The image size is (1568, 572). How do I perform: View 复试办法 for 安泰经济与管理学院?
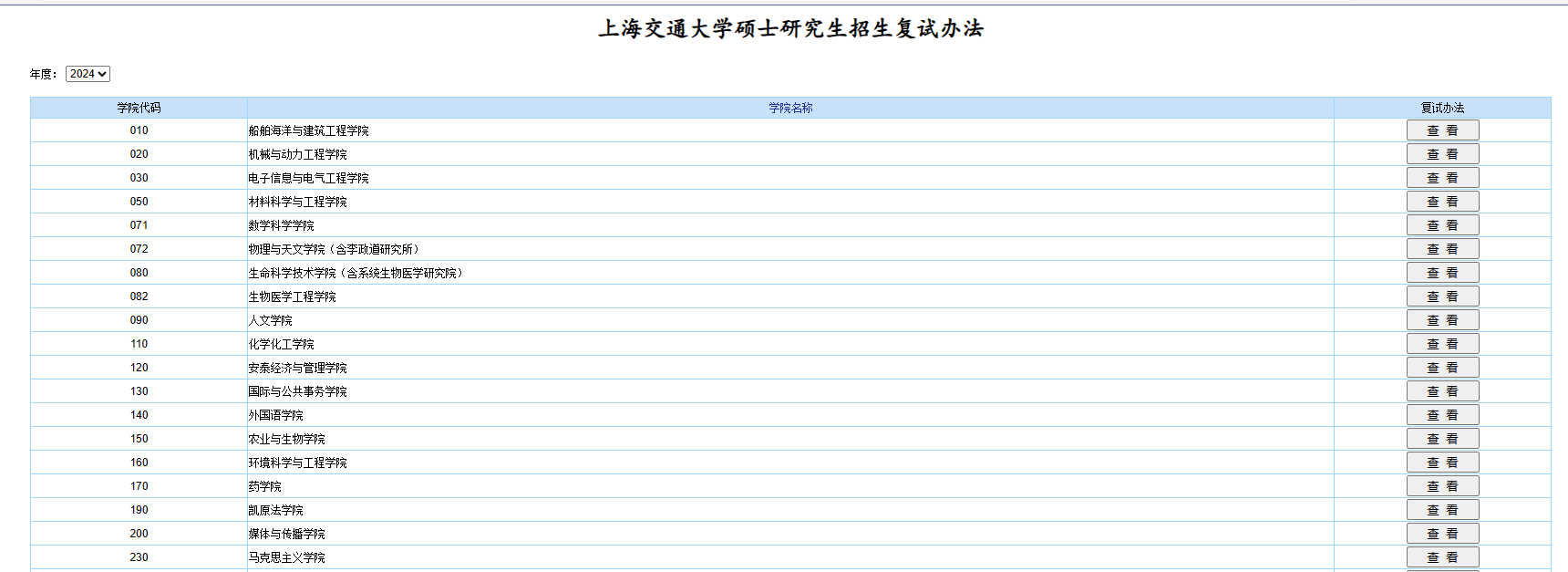(1442, 368)
